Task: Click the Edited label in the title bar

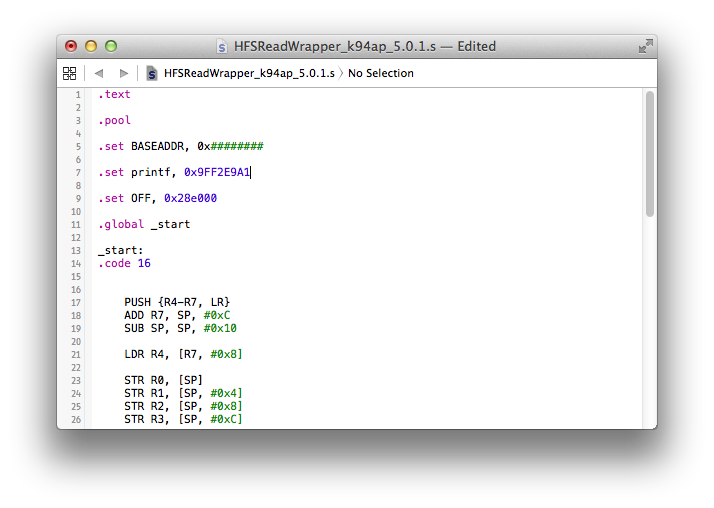Action: [x=476, y=46]
